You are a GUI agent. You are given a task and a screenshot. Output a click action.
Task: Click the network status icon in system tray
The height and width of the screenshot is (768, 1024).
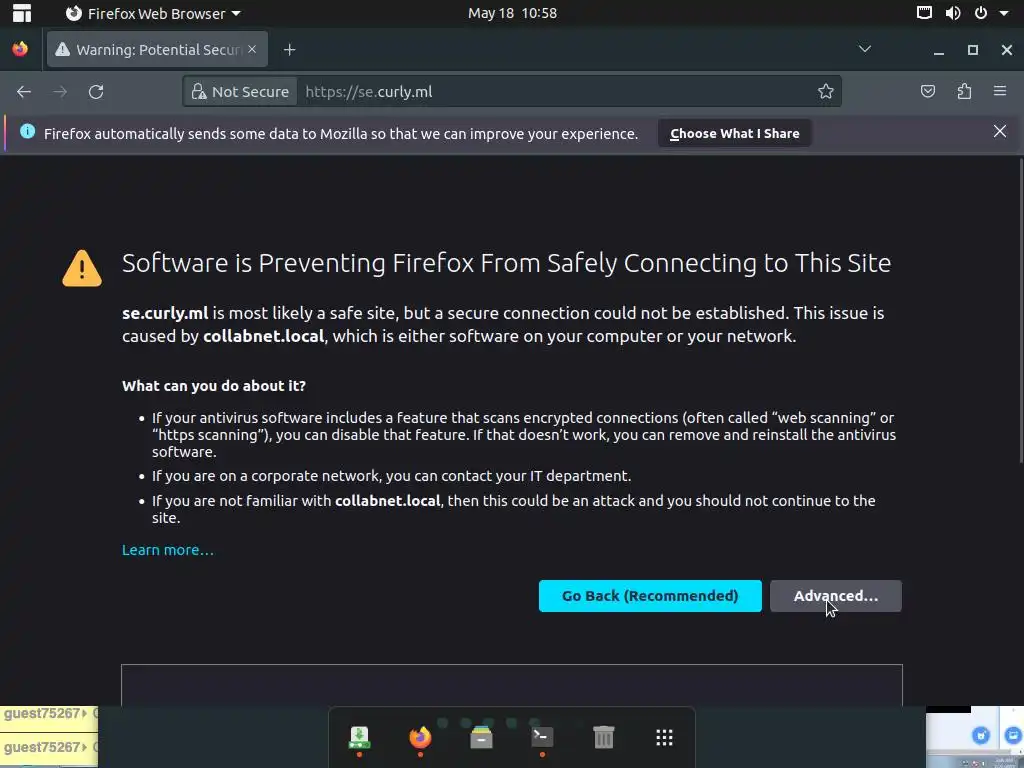click(924, 13)
